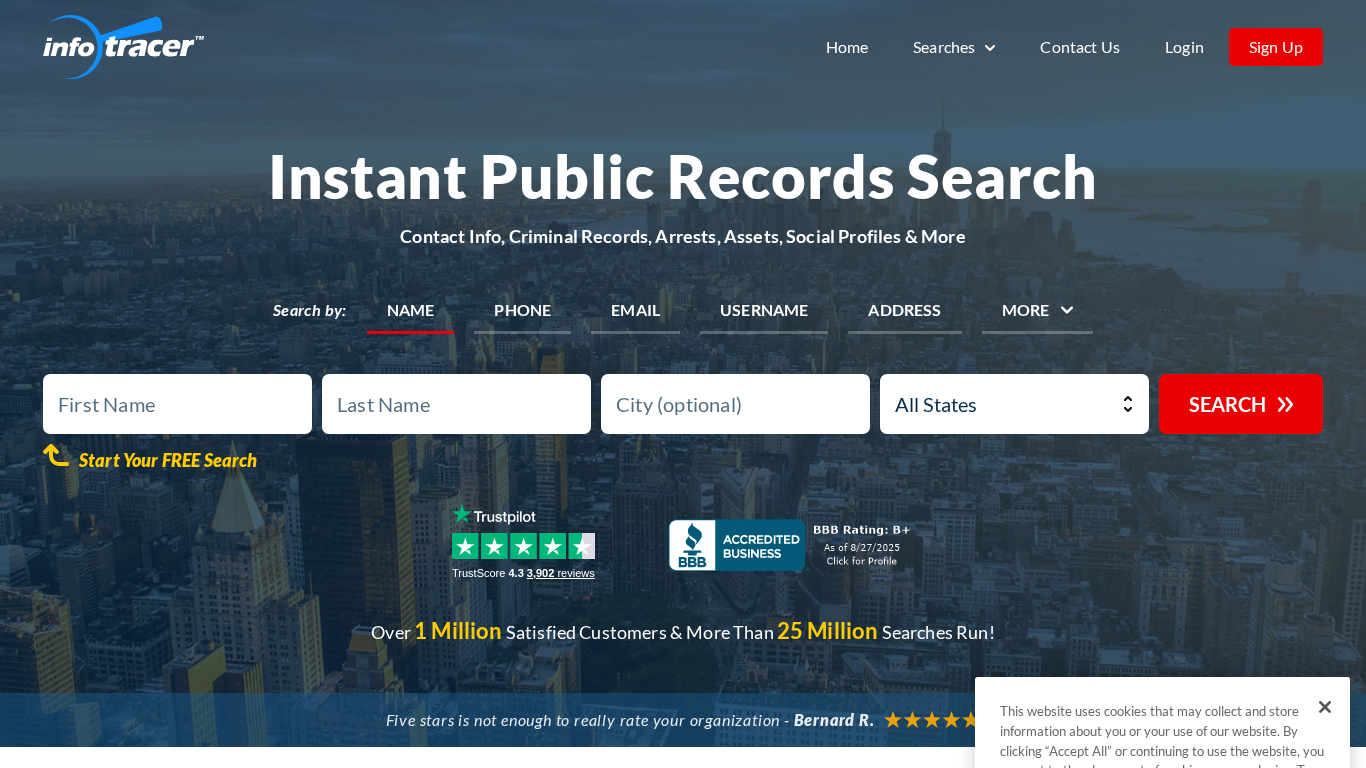Switch to the PHONE search tab
1366x768 pixels.
[x=522, y=311]
